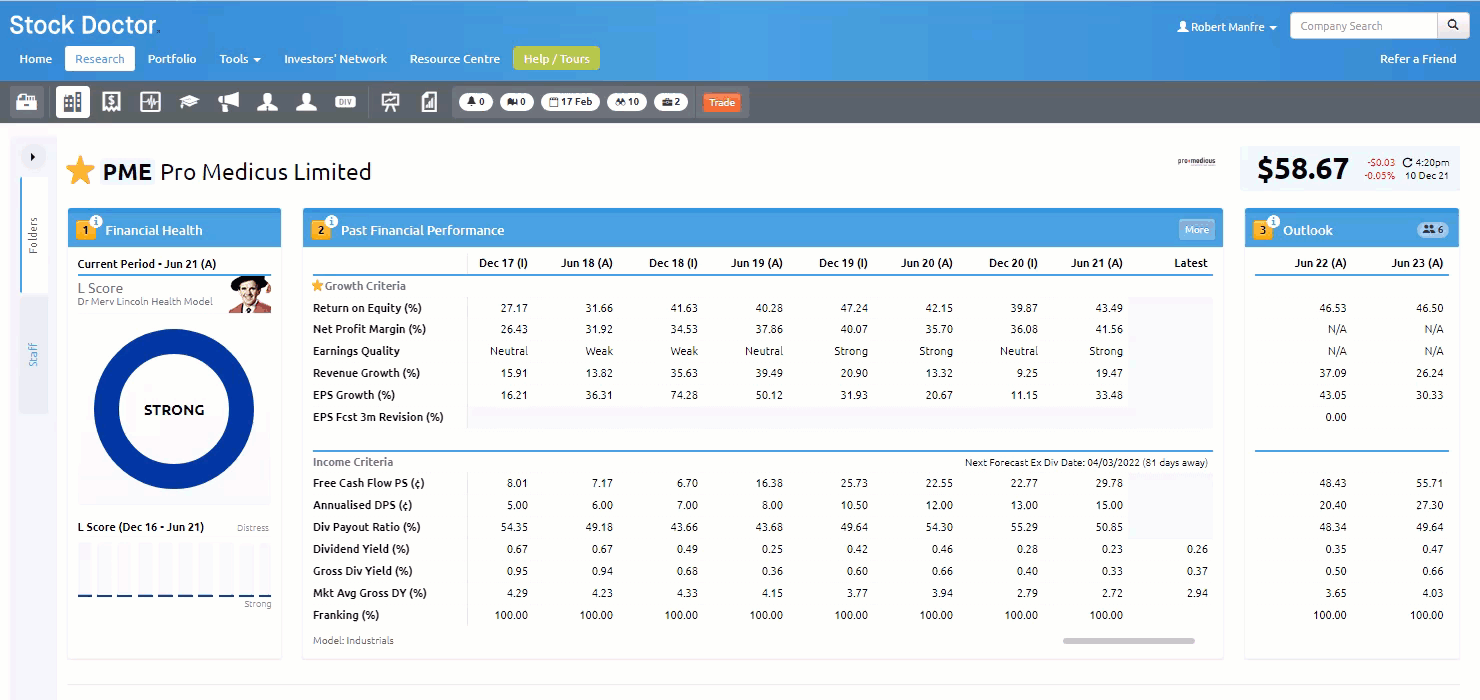Viewport: 1480px width, 700px height.
Task: Open Resource Centre navigation item
Action: [455, 59]
